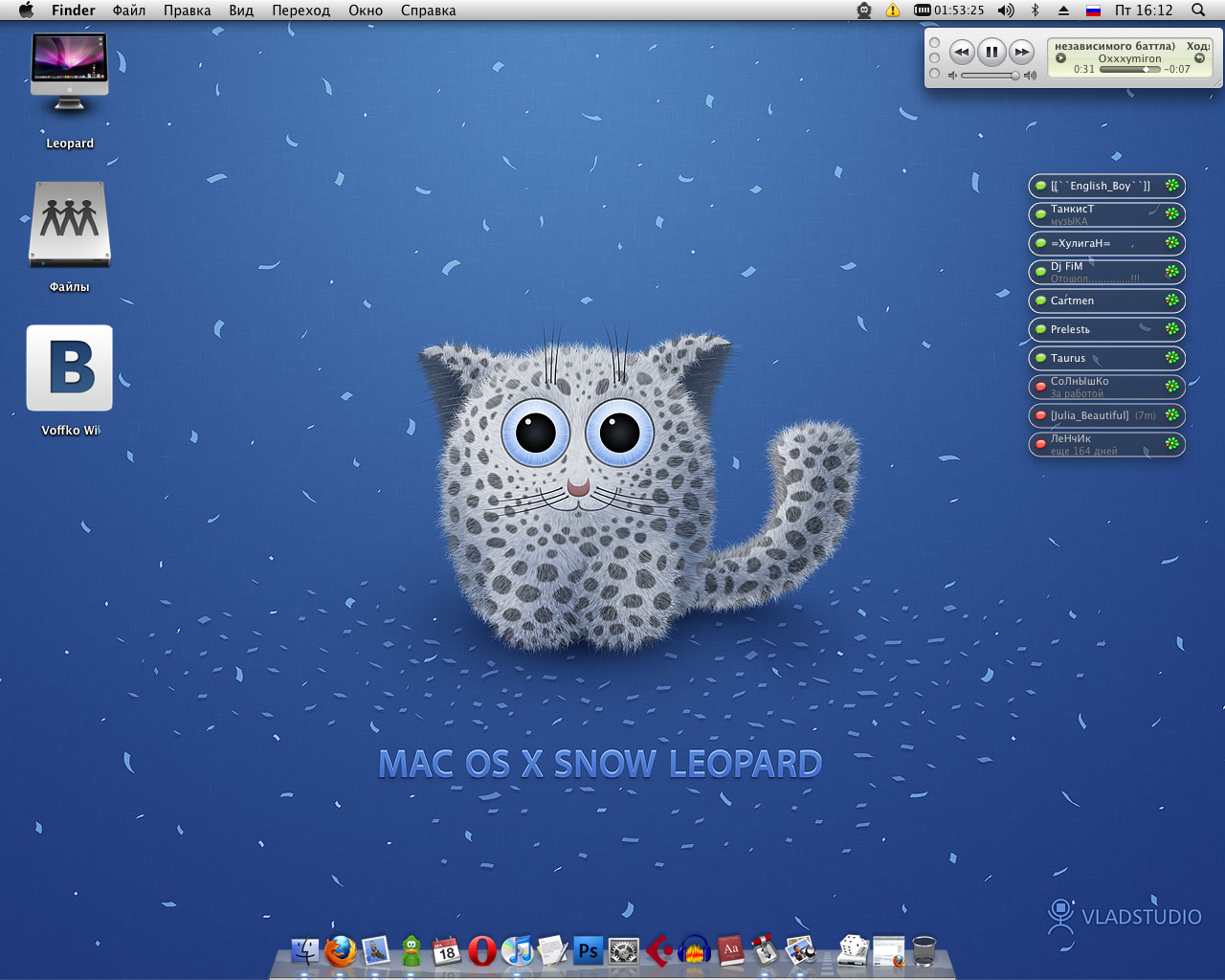Viewport: 1225px width, 980px height.
Task: Select contact =ХулигаН=
Action: tap(1107, 243)
